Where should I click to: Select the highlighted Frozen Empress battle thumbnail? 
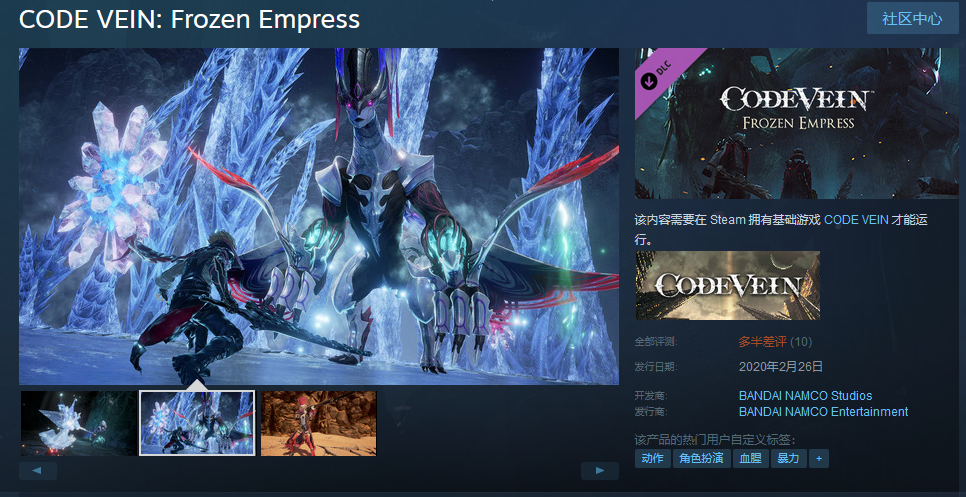pyautogui.click(x=198, y=423)
